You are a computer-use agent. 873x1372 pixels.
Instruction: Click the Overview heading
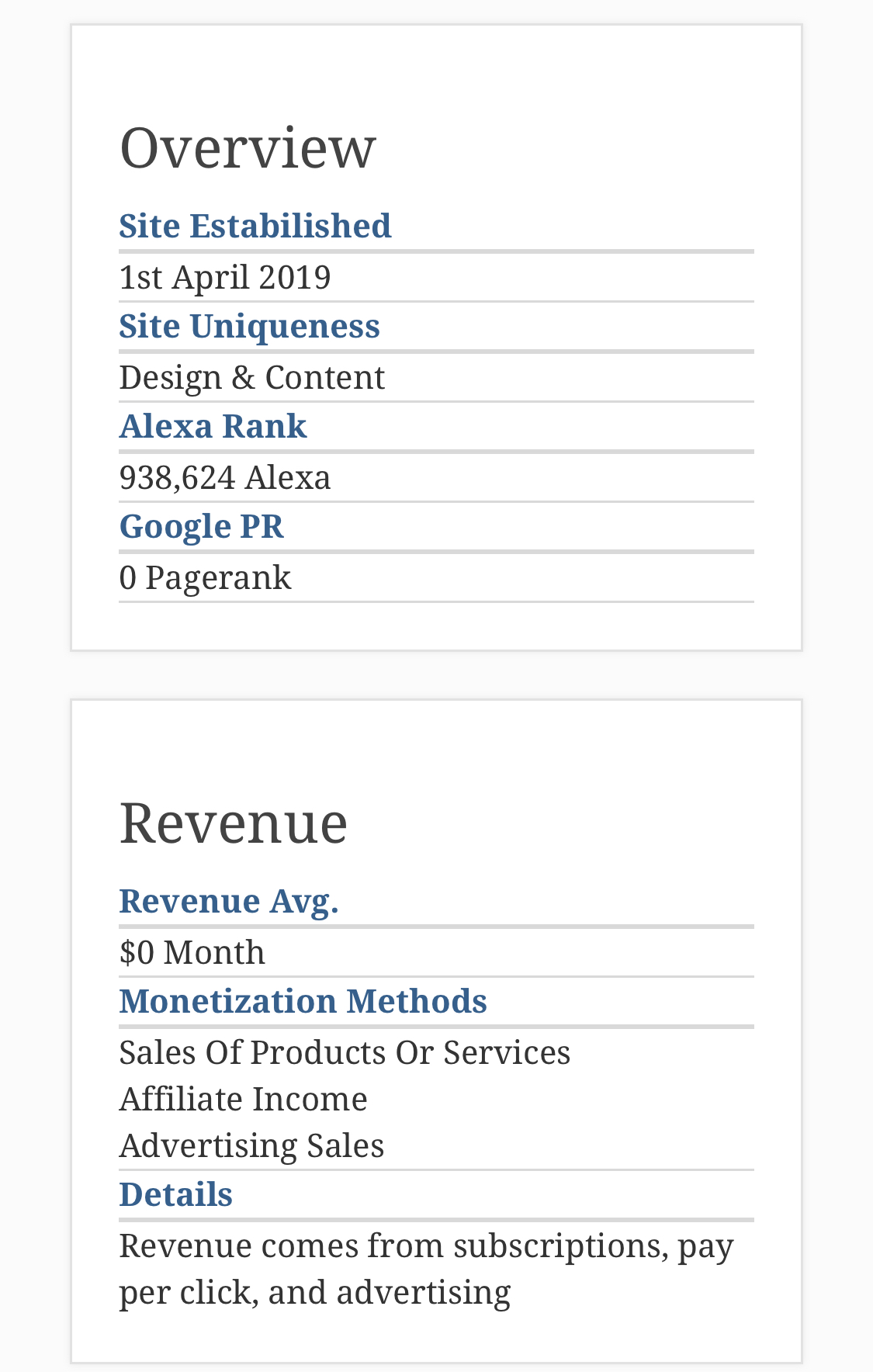(248, 147)
